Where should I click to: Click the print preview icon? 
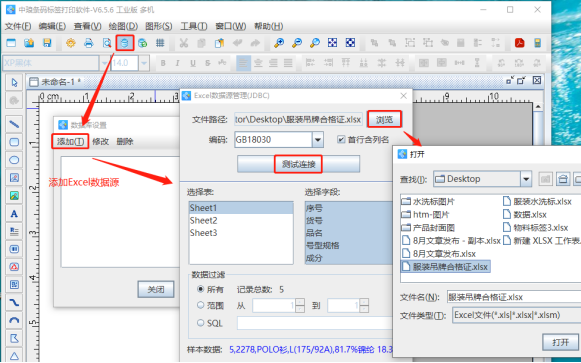tap(107, 43)
